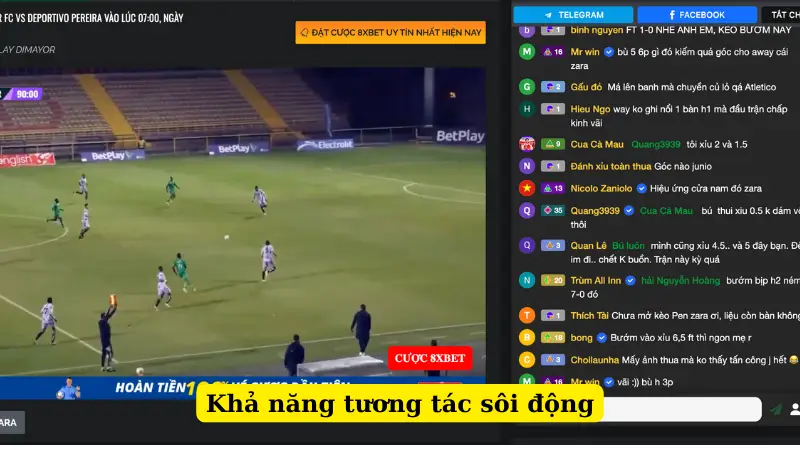Click the level 20 badge of Trùm All Inn

(553, 280)
